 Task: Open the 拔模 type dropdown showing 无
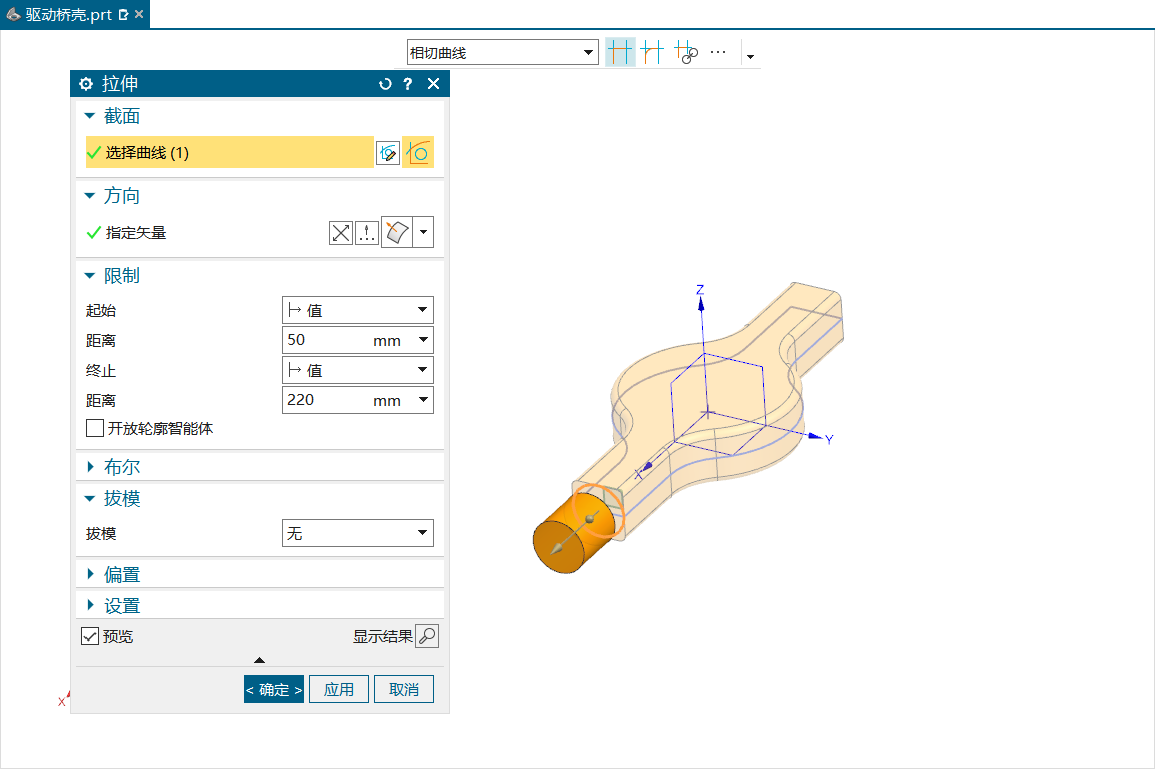point(358,533)
